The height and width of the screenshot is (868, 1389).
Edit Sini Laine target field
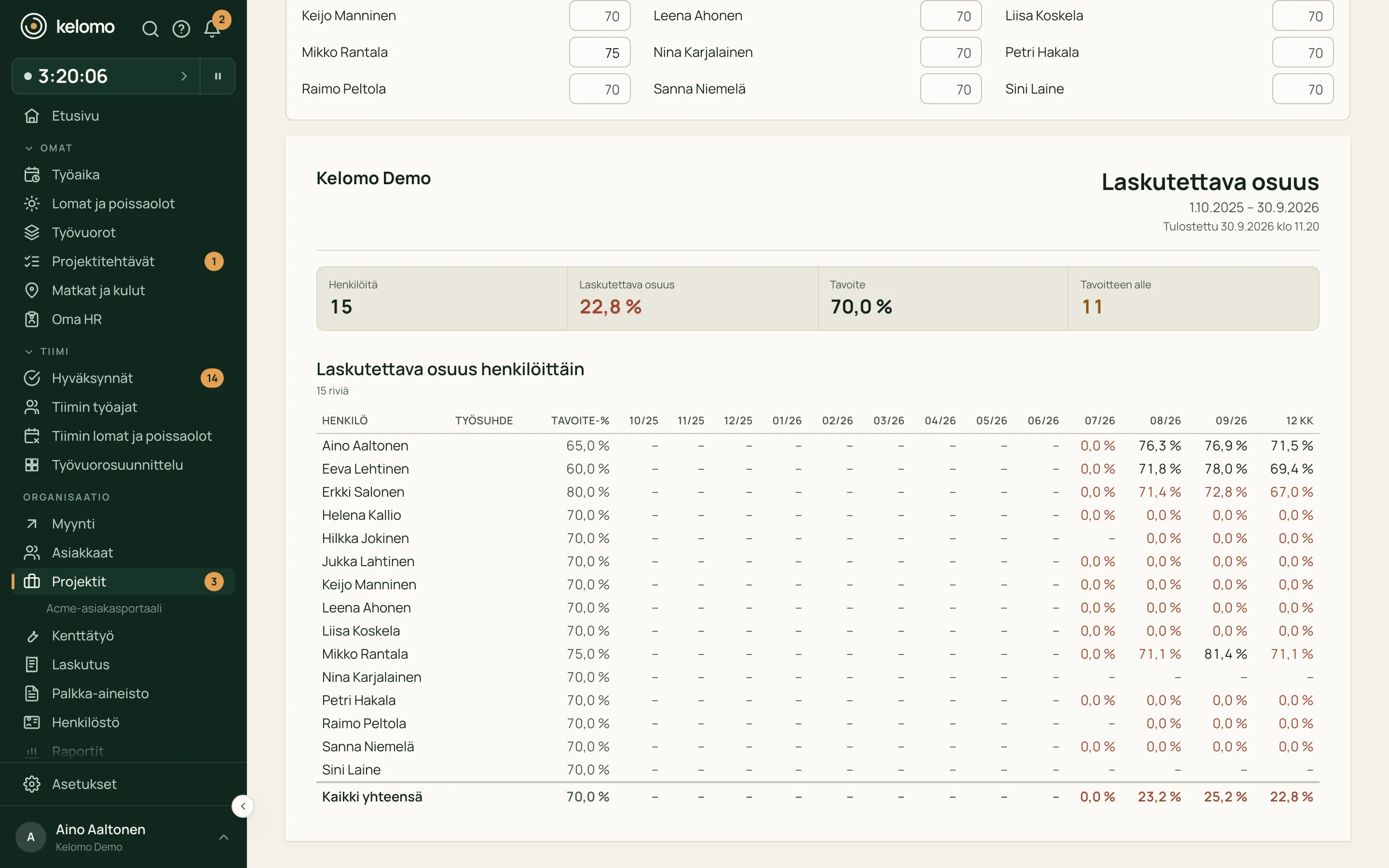click(x=1303, y=89)
